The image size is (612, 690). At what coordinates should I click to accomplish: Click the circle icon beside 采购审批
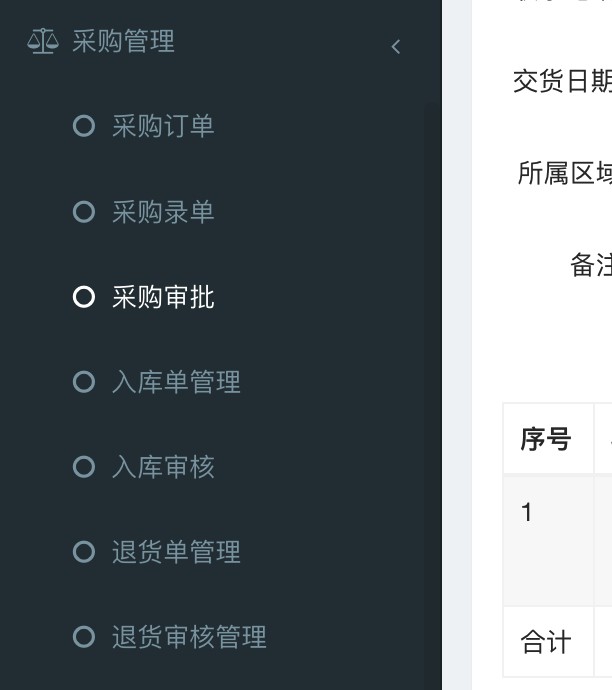[x=84, y=297]
